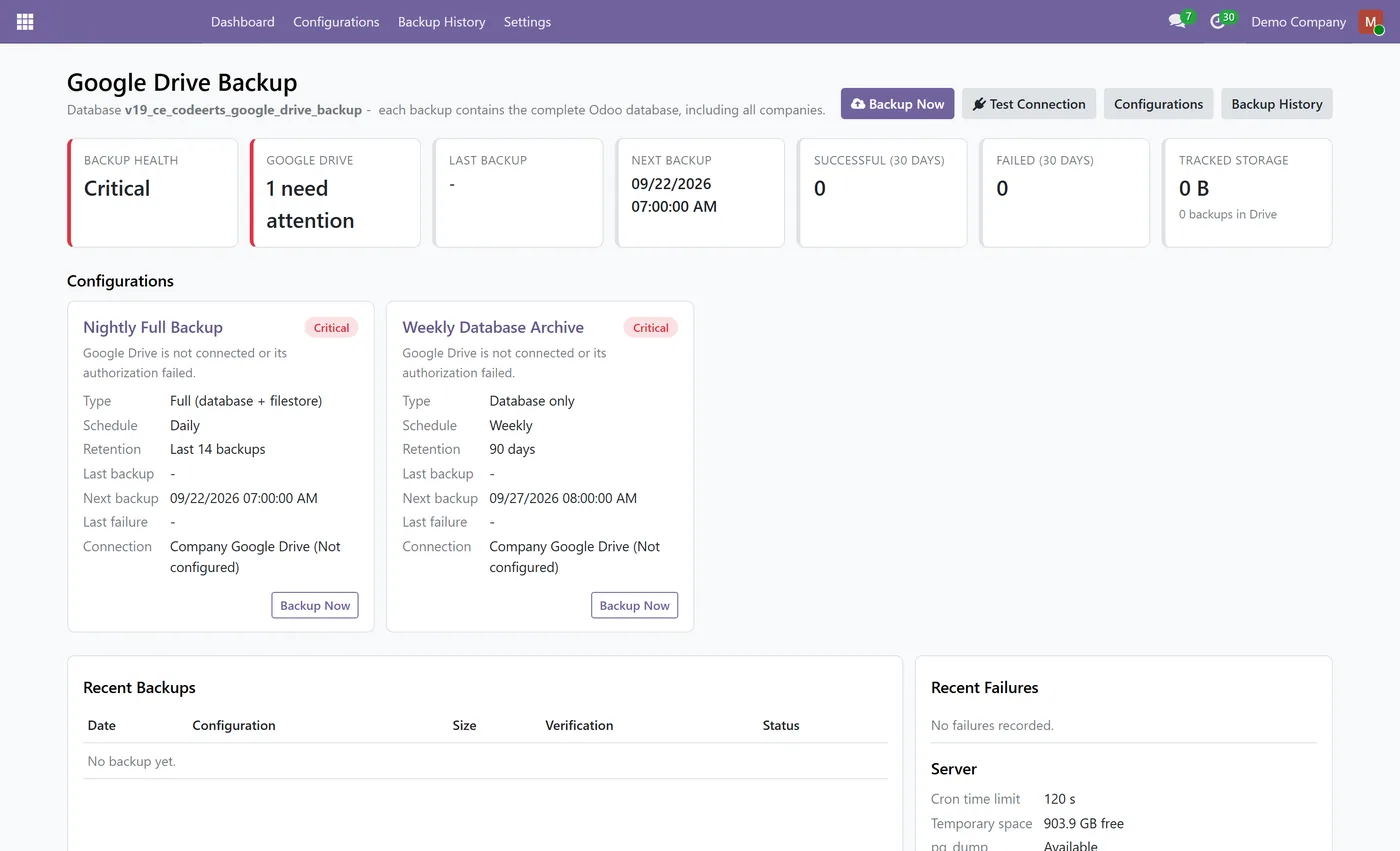Click the '903.9 GB free' temporary space value

tap(1084, 823)
